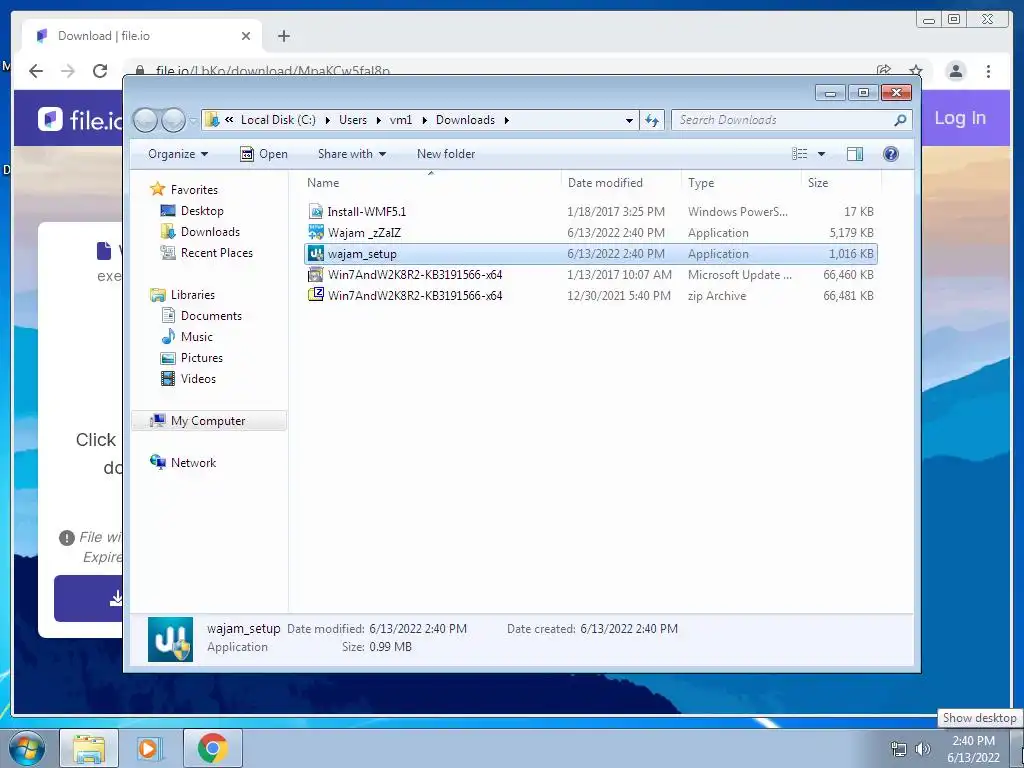Refresh the Downloads folder view

coord(652,120)
